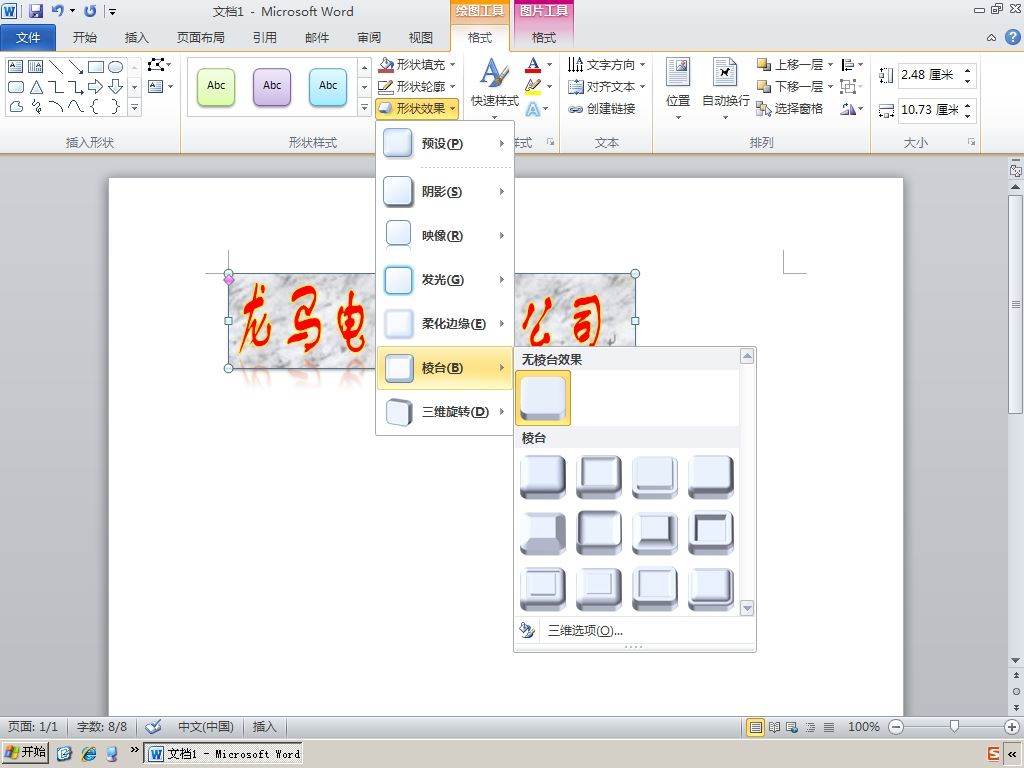This screenshot has height=768, width=1024.
Task: Open 快速样式 quick styles gallery
Action: click(494, 89)
